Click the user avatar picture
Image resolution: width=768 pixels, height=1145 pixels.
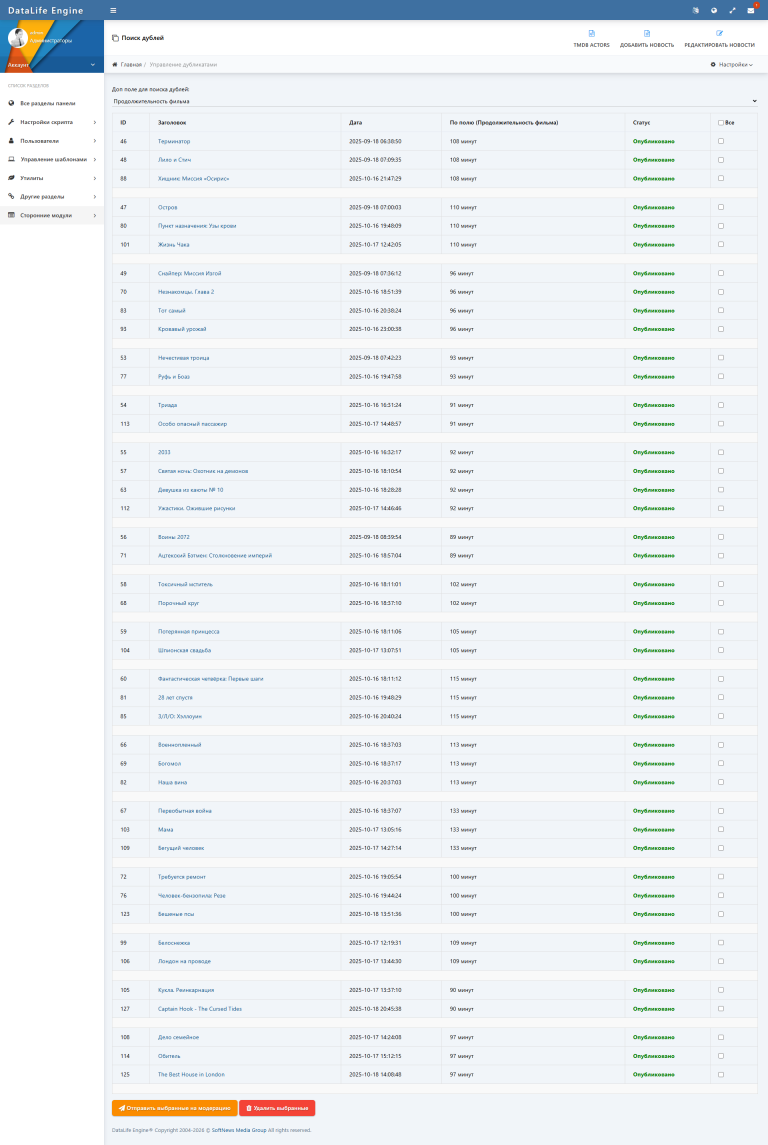(x=17, y=38)
